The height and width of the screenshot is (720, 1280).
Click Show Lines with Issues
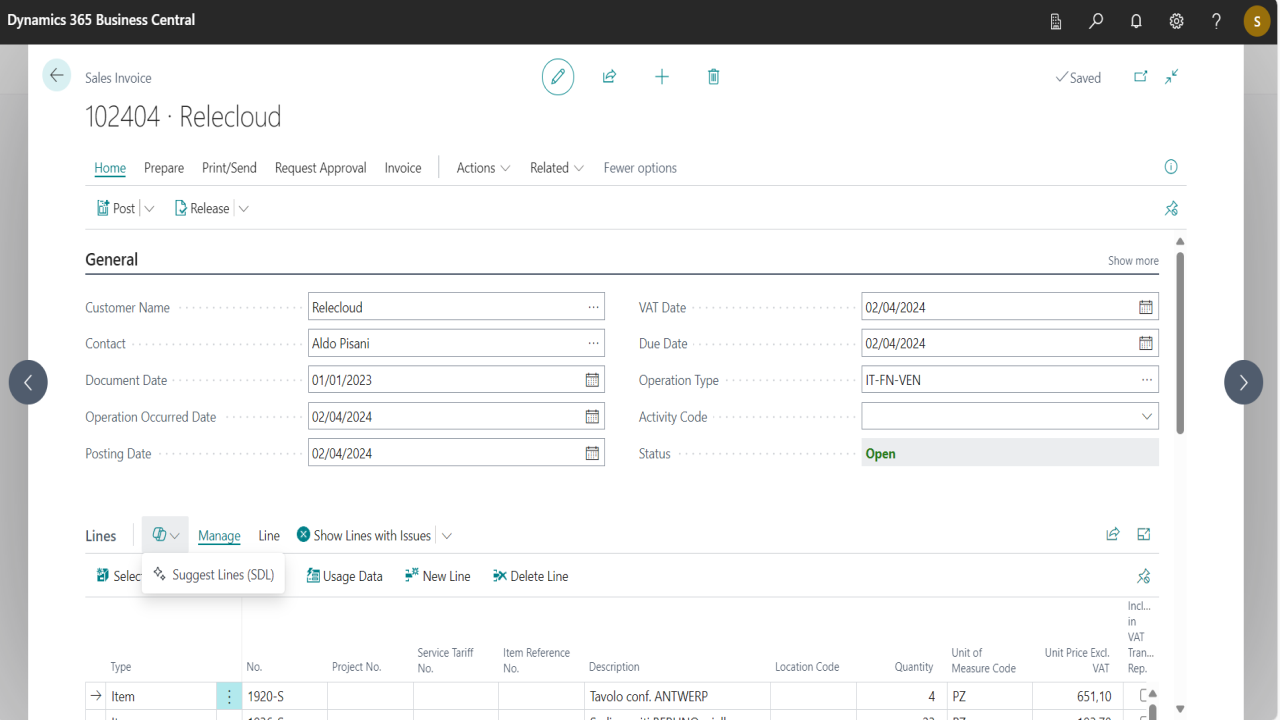364,536
